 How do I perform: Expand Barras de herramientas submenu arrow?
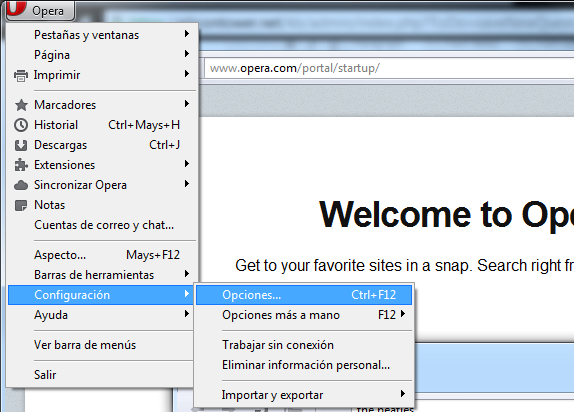pos(187,274)
